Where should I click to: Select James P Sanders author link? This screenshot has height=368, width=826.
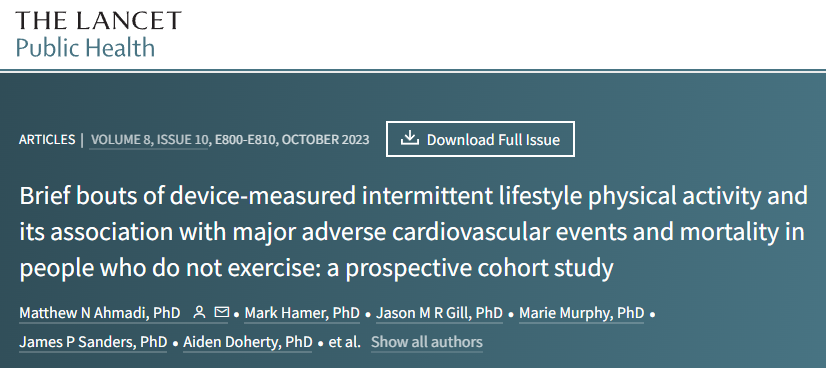[93, 342]
